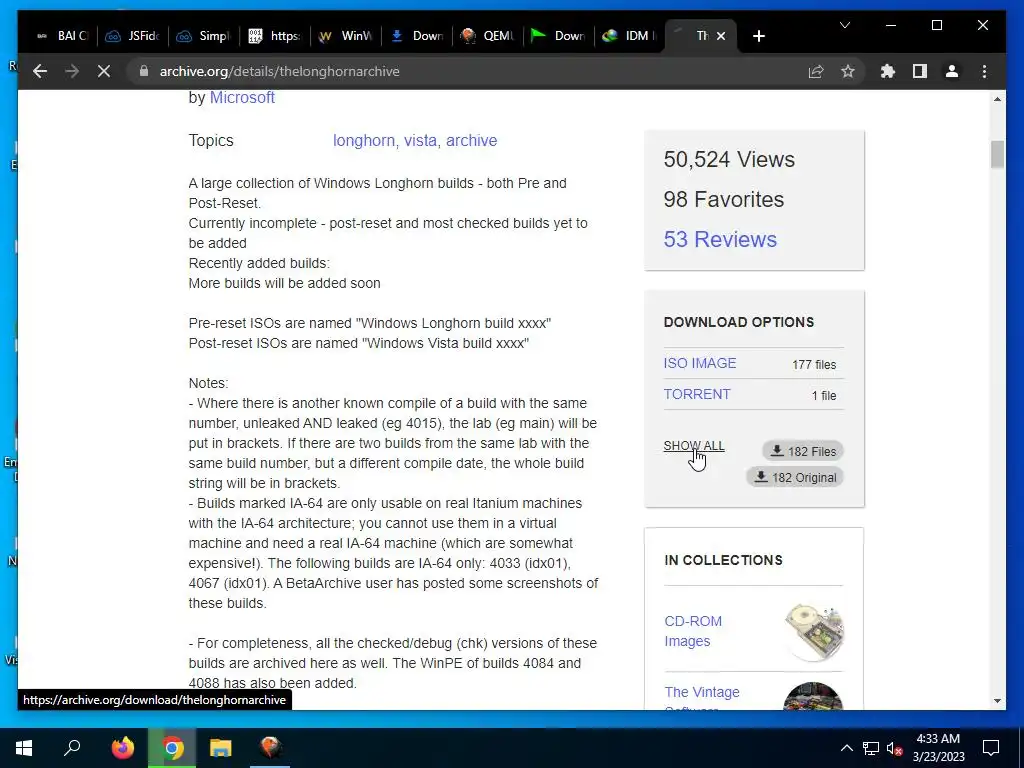Open the ISO IMAGE download option
This screenshot has height=768, width=1024.
click(x=699, y=363)
